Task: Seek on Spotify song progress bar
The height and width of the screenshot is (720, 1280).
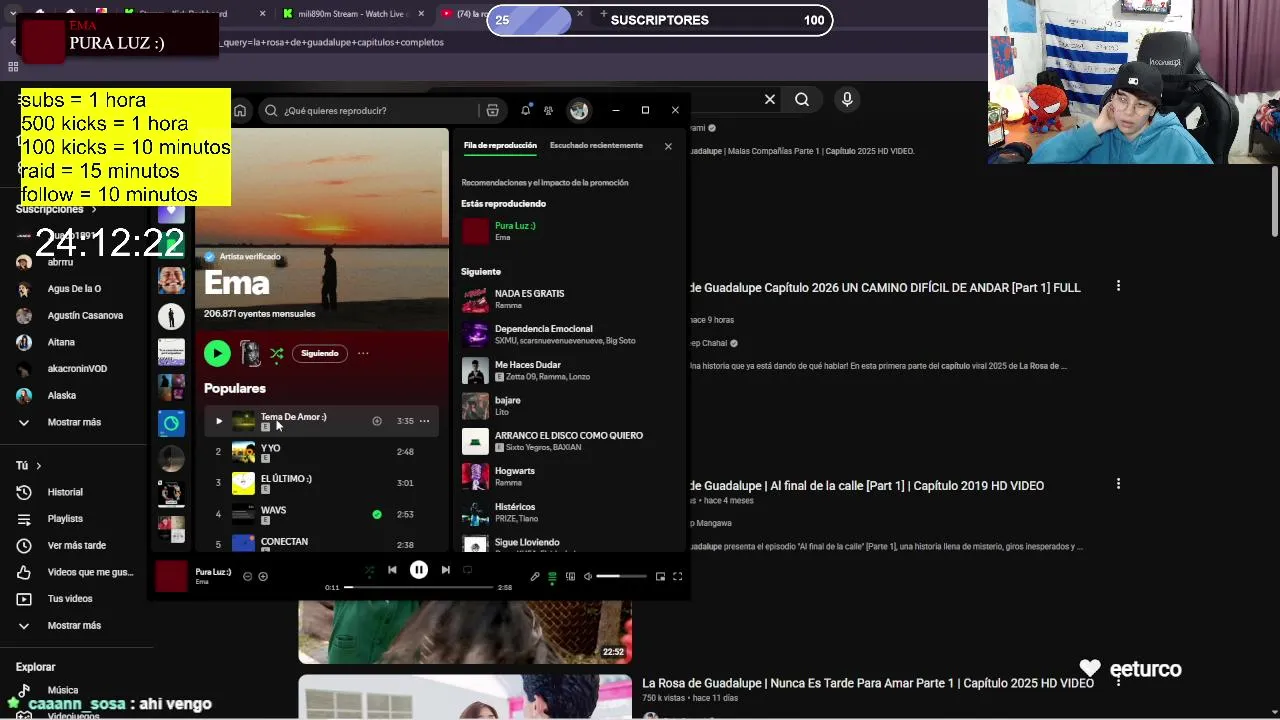Action: [419, 587]
